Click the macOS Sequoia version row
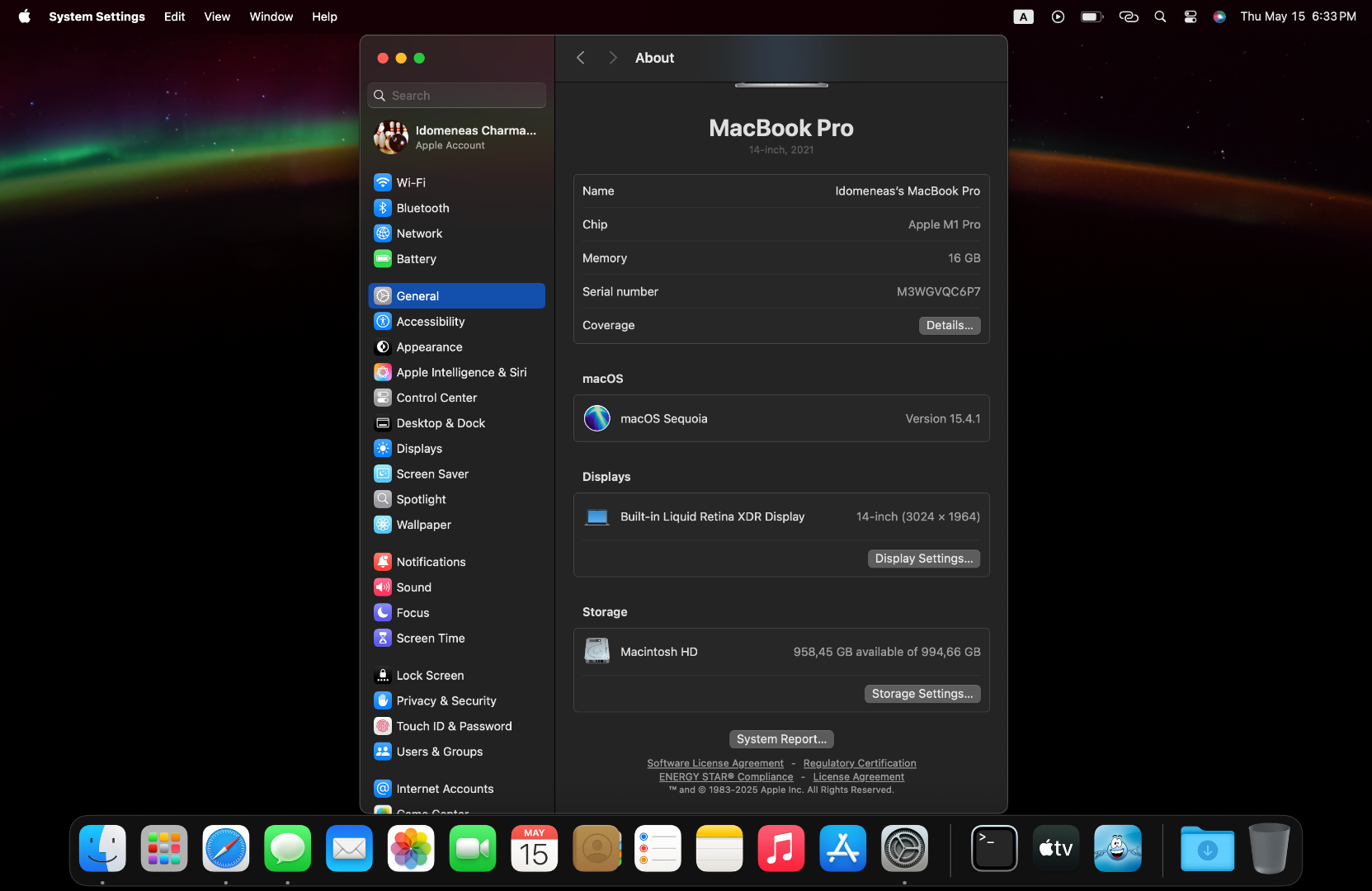This screenshot has width=1372, height=891. pos(781,418)
